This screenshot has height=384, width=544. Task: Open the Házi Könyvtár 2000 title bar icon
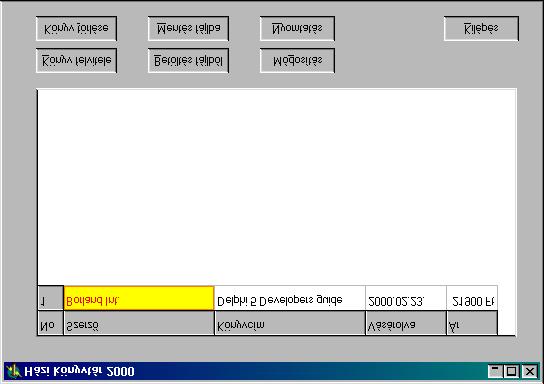pos(14,371)
